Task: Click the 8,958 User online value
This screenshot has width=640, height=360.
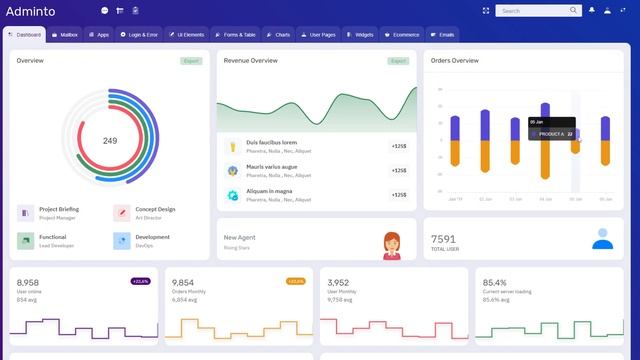Action: [28, 282]
